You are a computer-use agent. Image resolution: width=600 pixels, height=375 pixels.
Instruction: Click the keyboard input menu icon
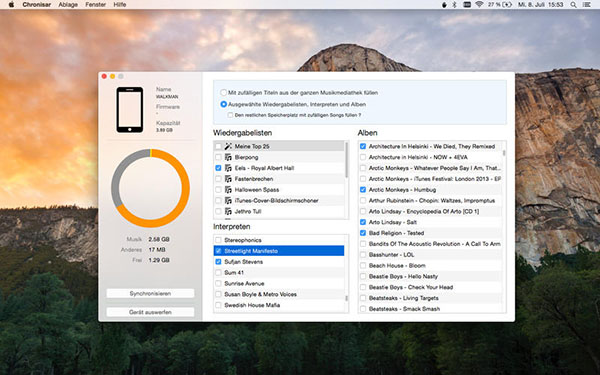click(x=467, y=5)
